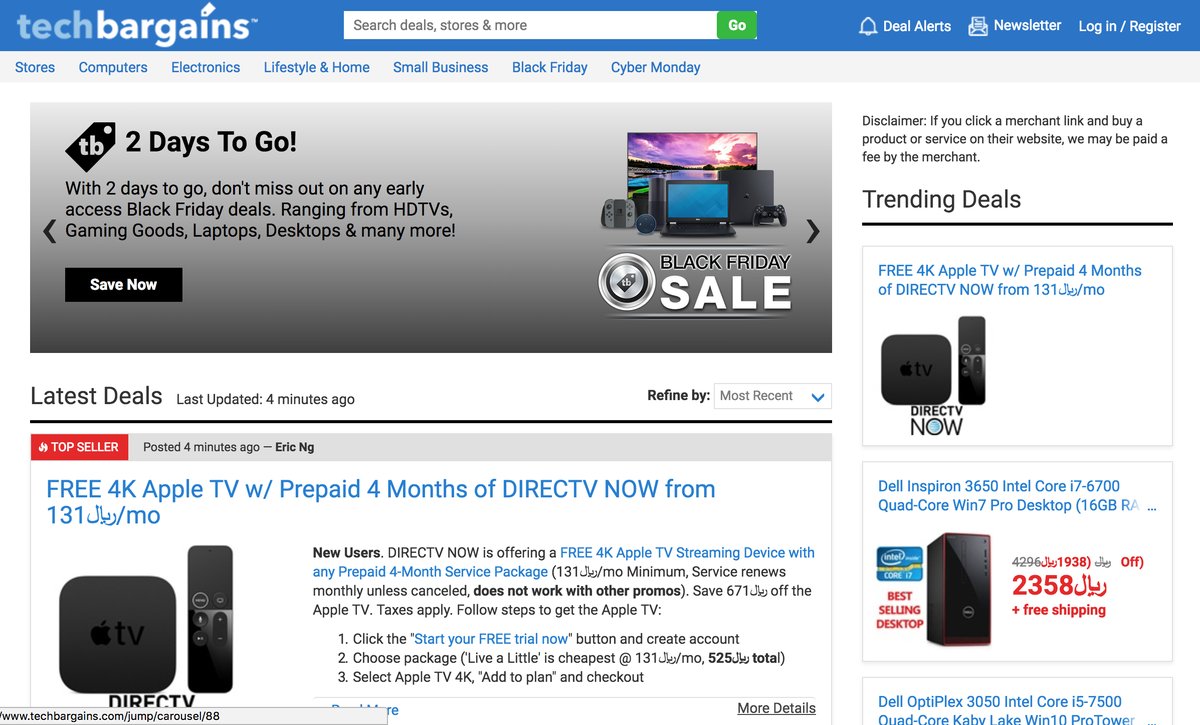Click the Newsletter icon

977,26
